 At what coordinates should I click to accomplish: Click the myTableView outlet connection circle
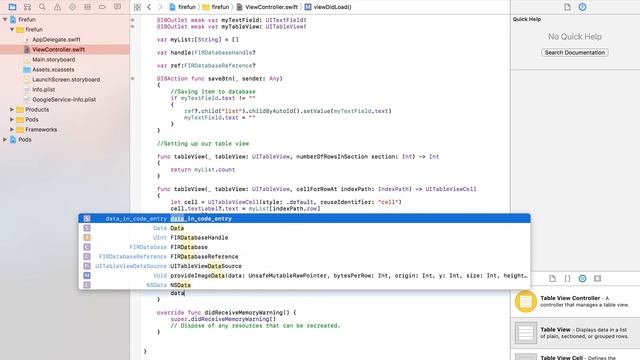tap(133, 27)
